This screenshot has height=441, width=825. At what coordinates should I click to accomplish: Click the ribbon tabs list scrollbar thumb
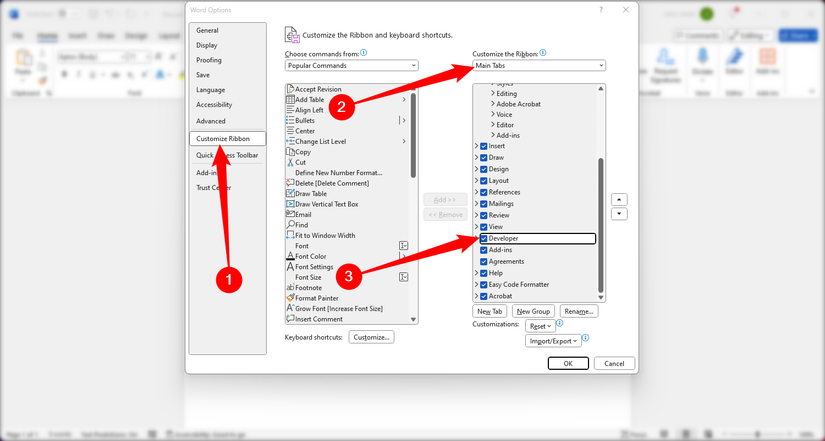(x=601, y=225)
